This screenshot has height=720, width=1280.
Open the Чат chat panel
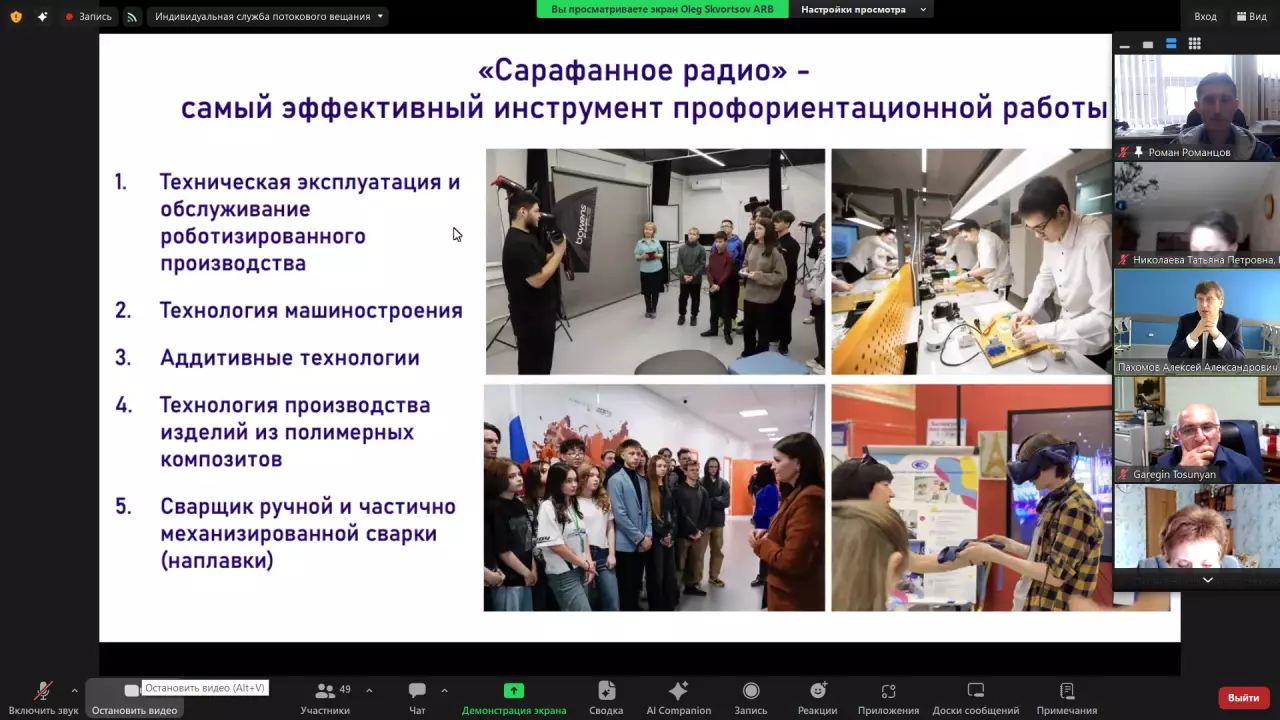tap(417, 697)
